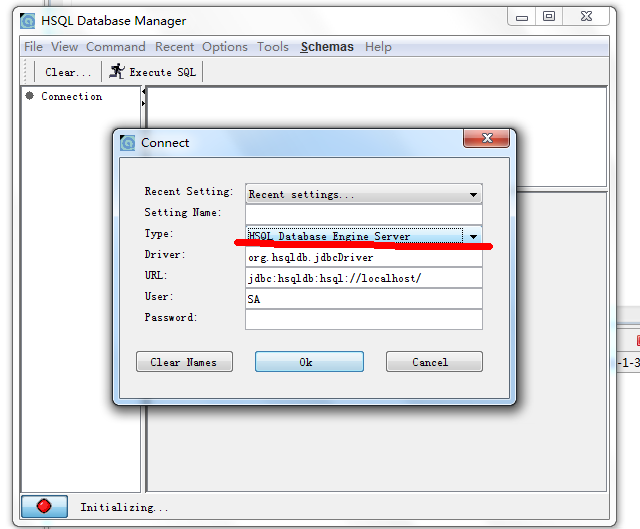Click the HSQL Database Manager title icon
This screenshot has height=529, width=640.
click(27, 21)
